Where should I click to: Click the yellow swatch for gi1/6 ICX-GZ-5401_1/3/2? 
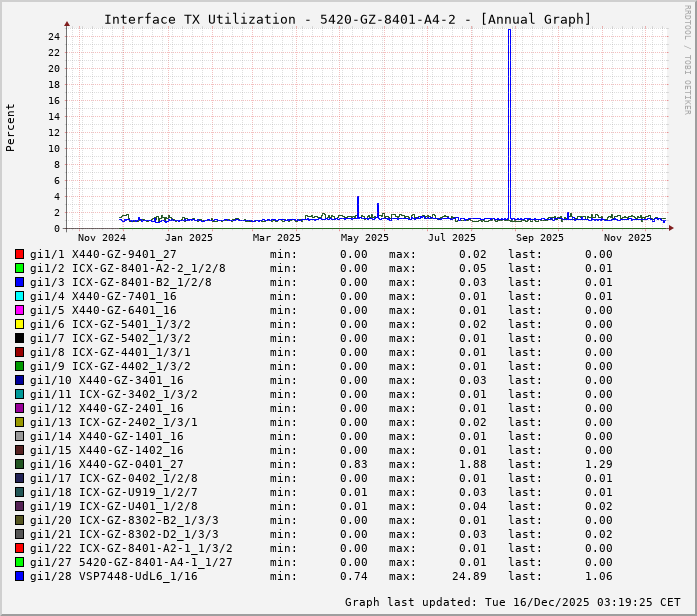(19, 324)
